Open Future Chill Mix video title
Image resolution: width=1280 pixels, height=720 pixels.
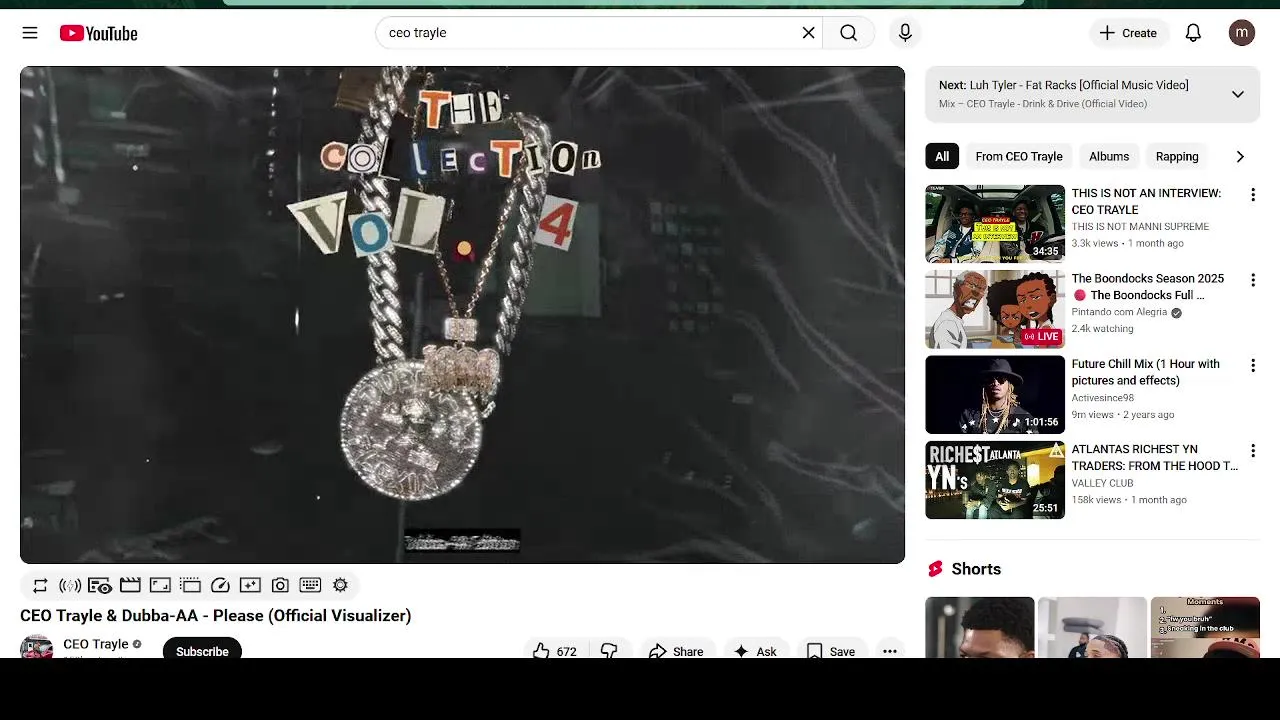(x=1146, y=372)
